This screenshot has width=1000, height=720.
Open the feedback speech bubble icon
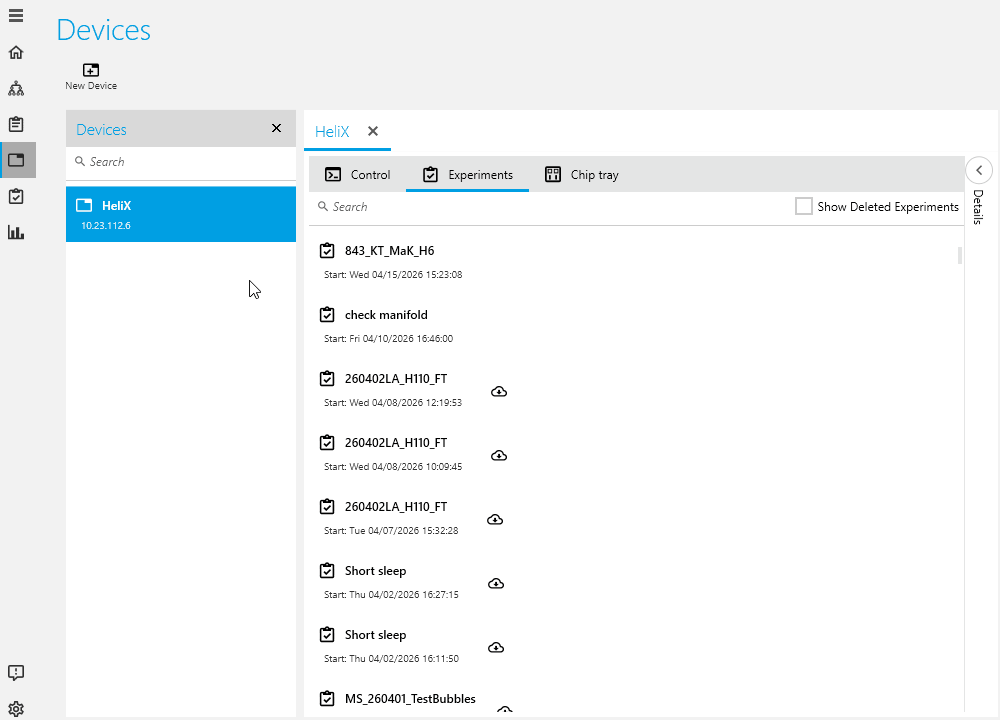point(16,672)
